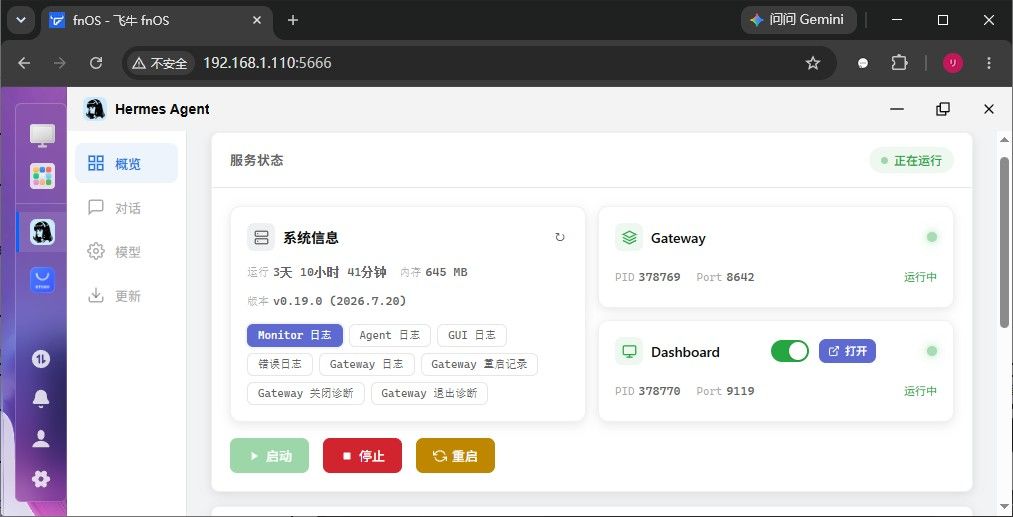Click the monitor icon beside Dashboard
Viewport: 1013px width, 517px height.
pos(629,352)
